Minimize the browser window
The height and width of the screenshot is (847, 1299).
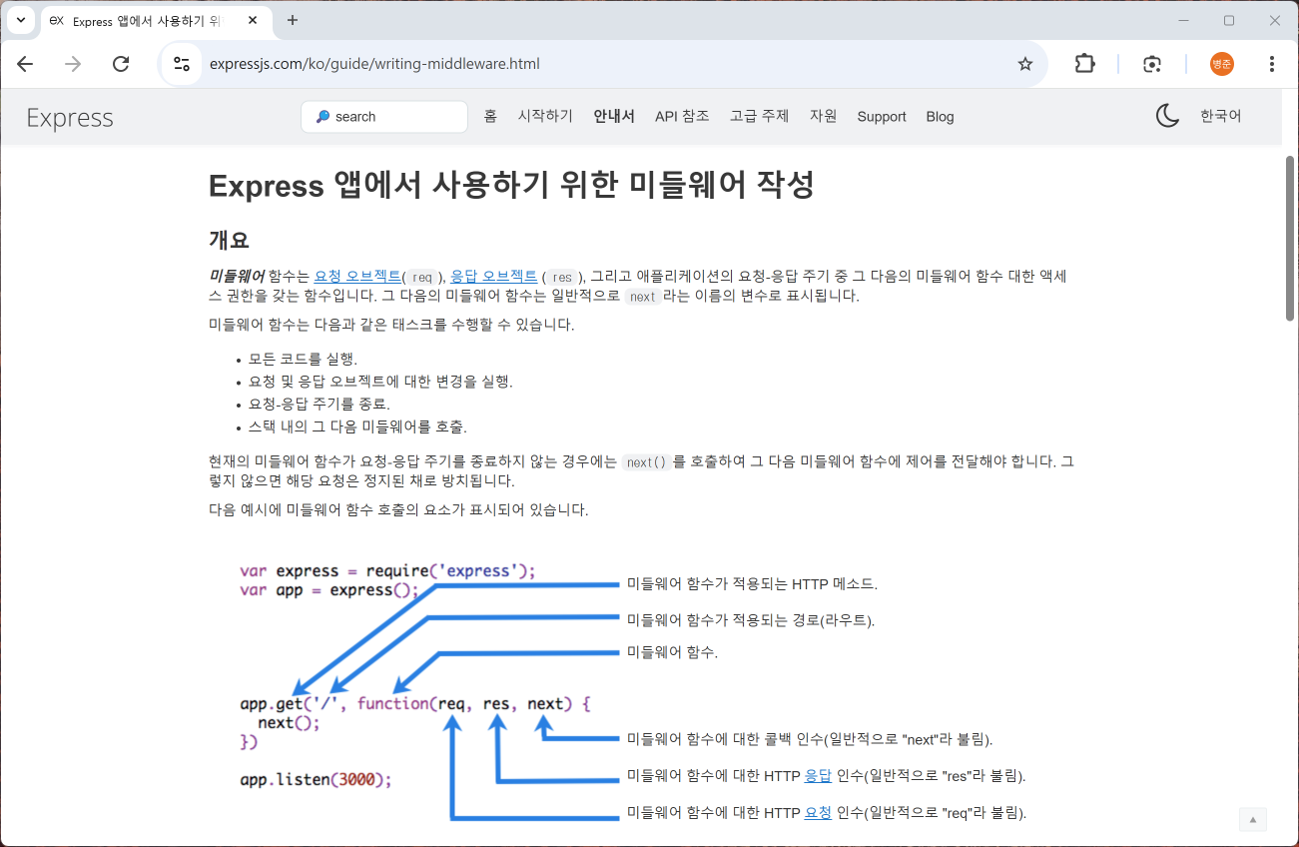click(x=1182, y=20)
